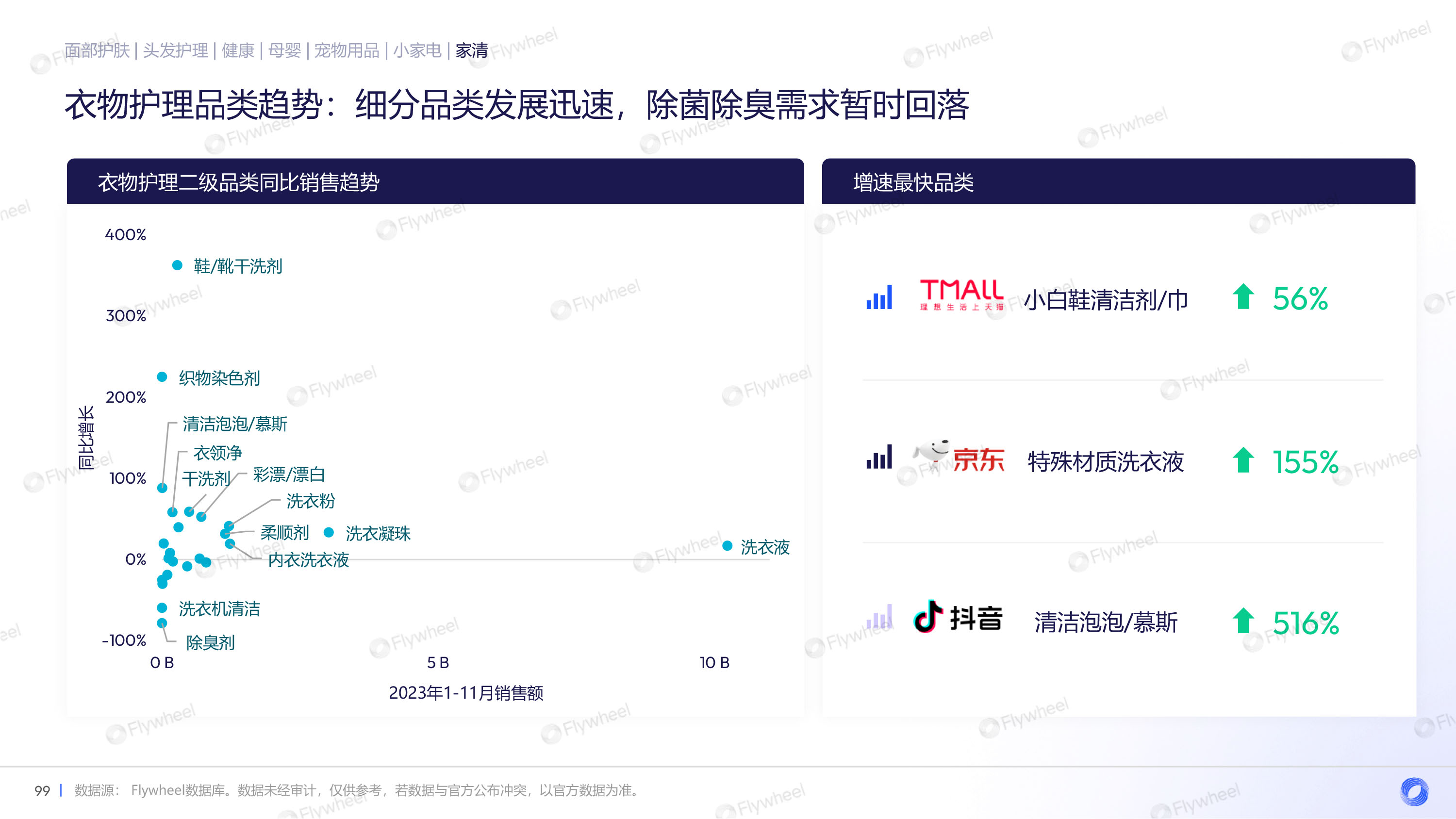Click faded bar chart icon beside Douyin

(x=879, y=617)
